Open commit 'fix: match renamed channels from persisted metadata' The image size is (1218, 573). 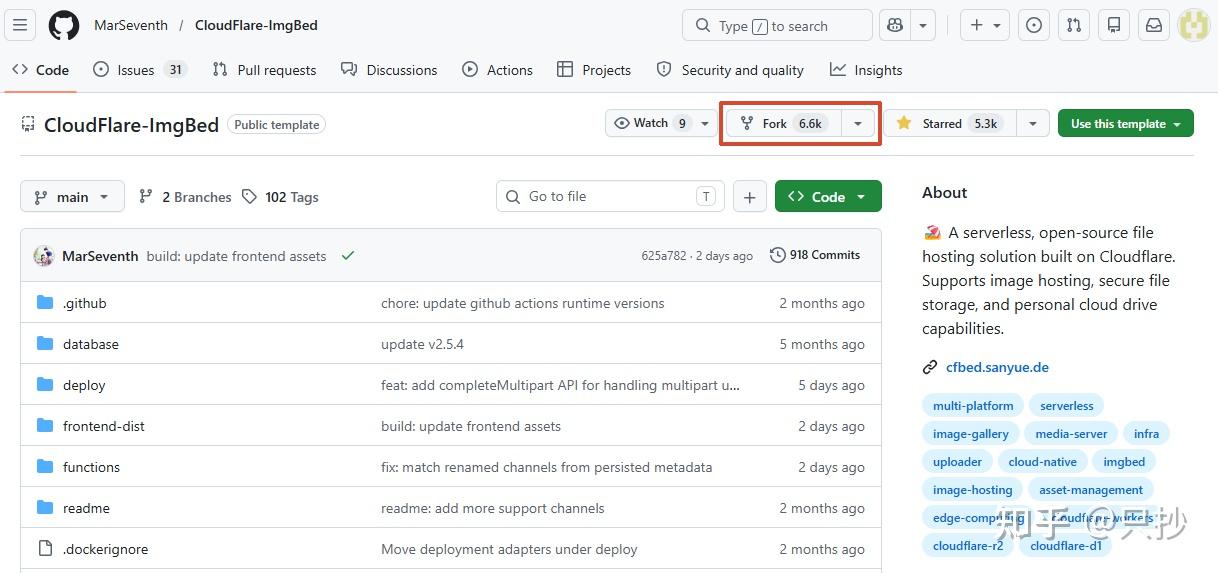(x=546, y=467)
